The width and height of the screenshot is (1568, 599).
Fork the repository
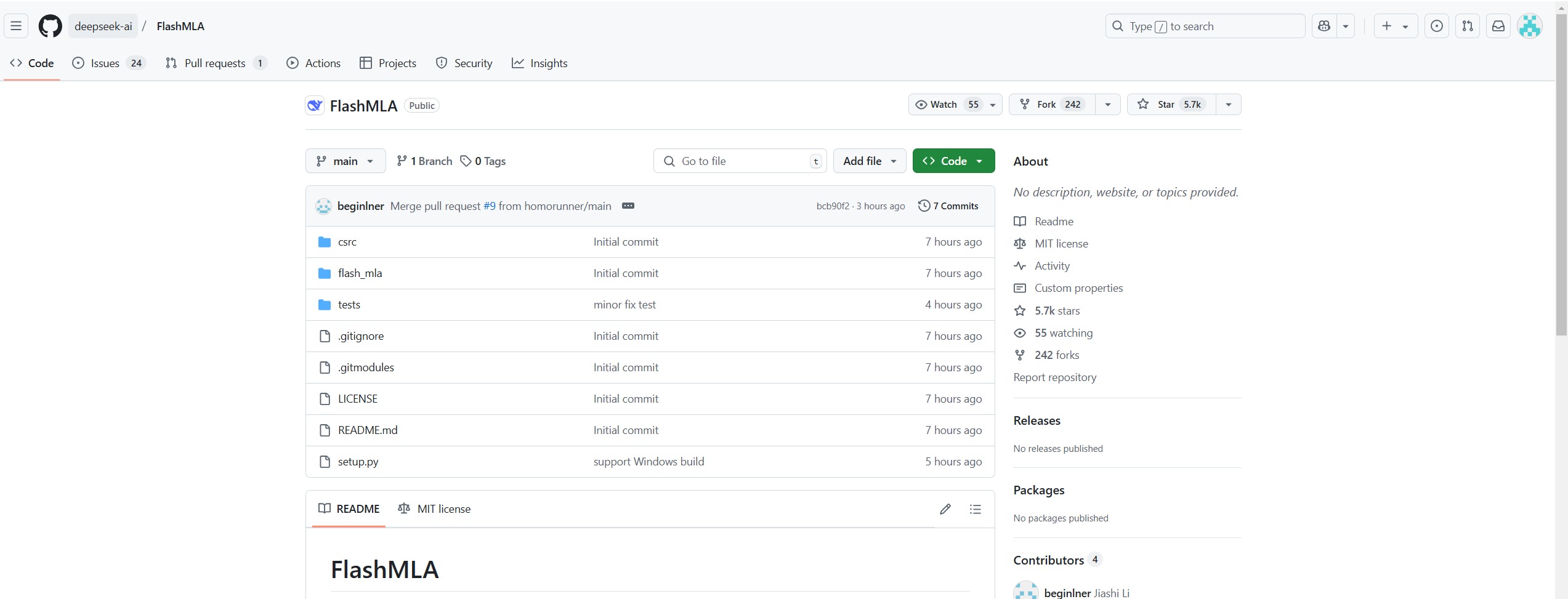coord(1052,105)
